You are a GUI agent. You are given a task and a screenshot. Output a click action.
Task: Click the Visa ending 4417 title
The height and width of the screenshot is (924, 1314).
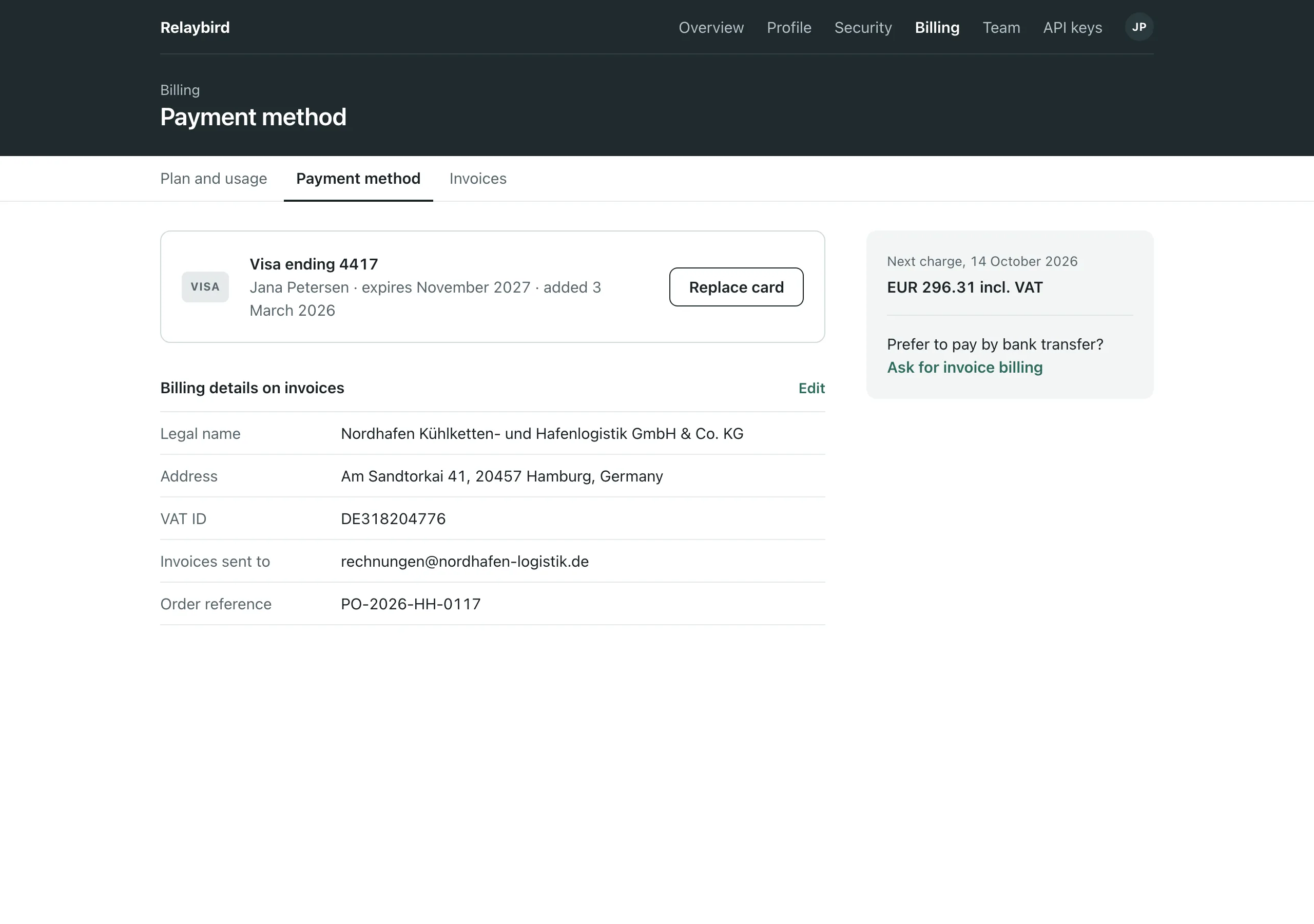314,264
